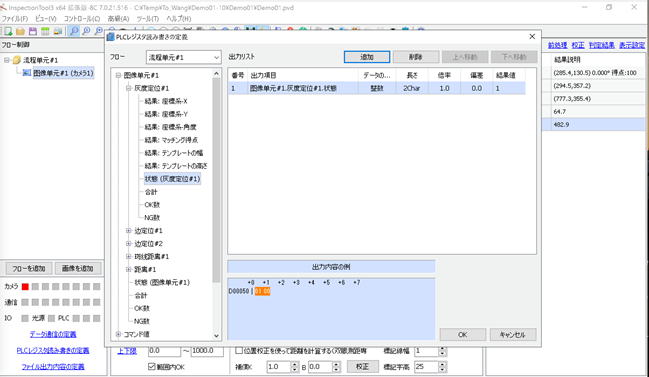649x377 pixels.
Task: Expand the 辺定位#1 tree node
Action: [x=129, y=231]
